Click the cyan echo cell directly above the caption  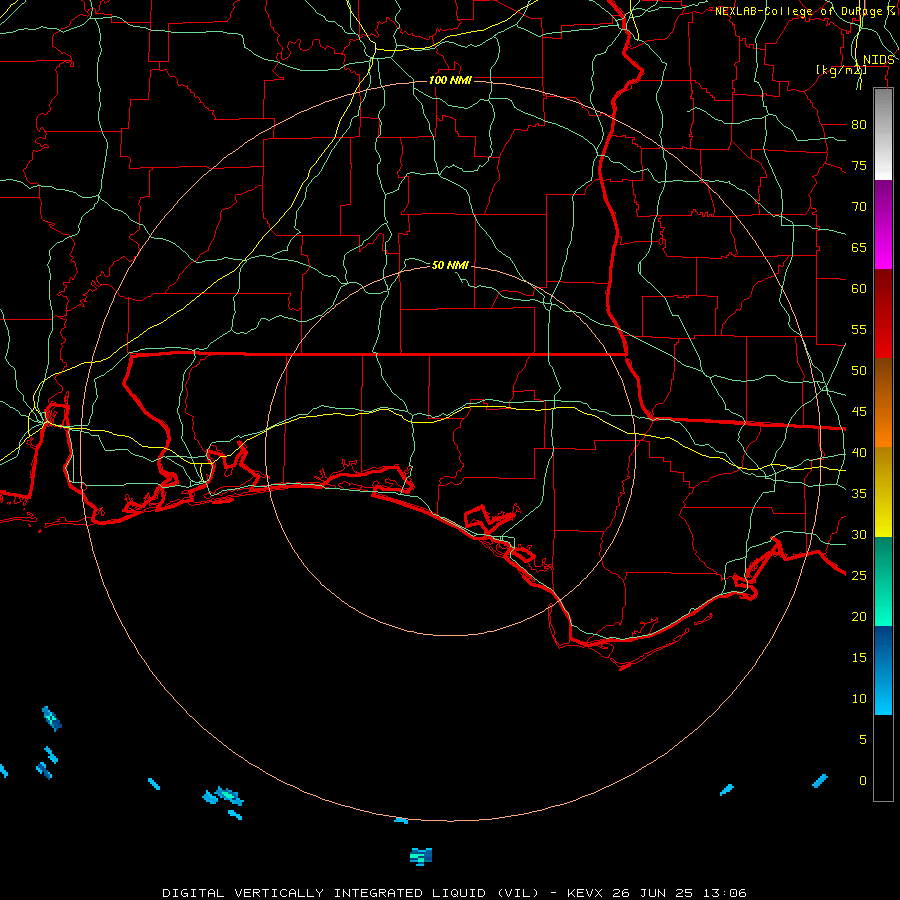[x=421, y=856]
